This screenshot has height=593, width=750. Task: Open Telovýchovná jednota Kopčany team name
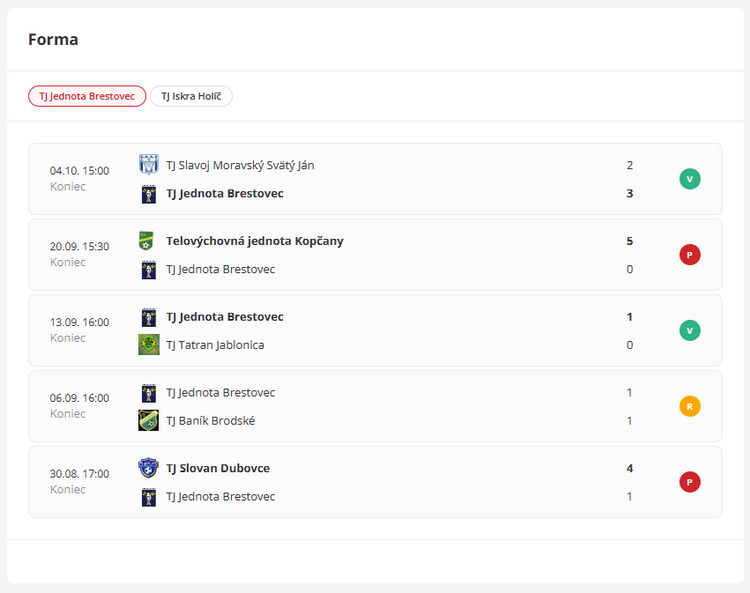coord(255,241)
